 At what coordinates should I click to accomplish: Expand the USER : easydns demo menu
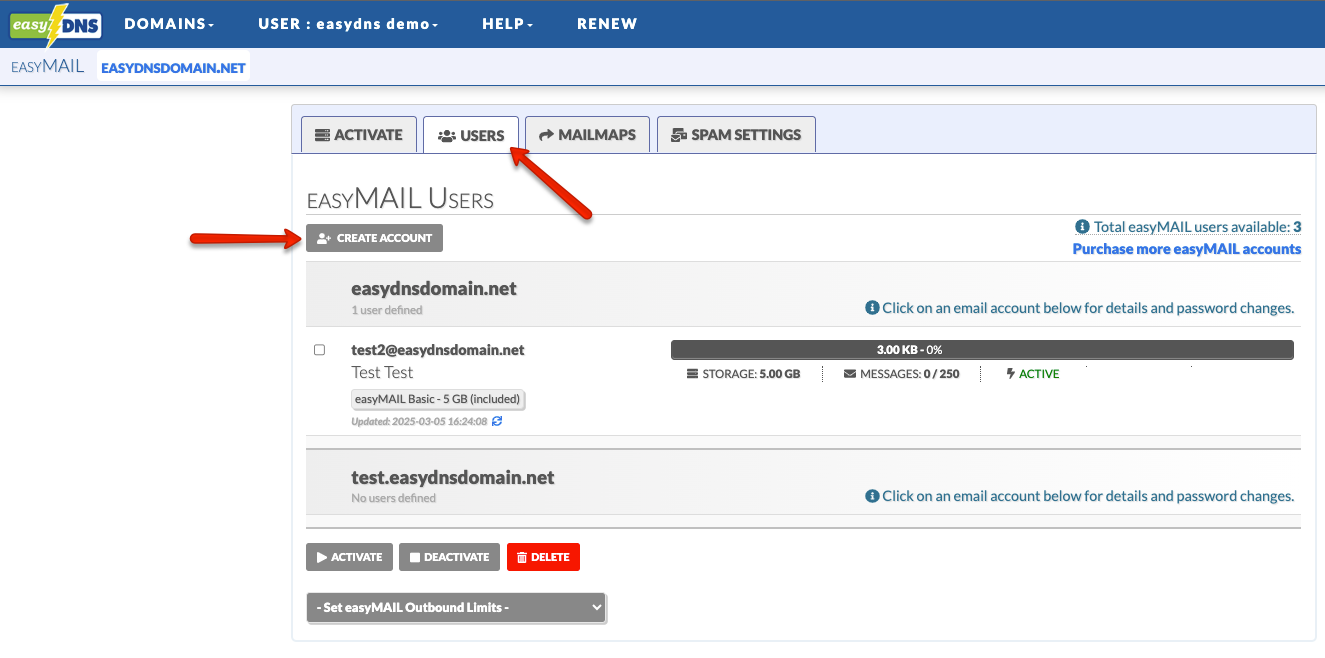click(x=348, y=24)
